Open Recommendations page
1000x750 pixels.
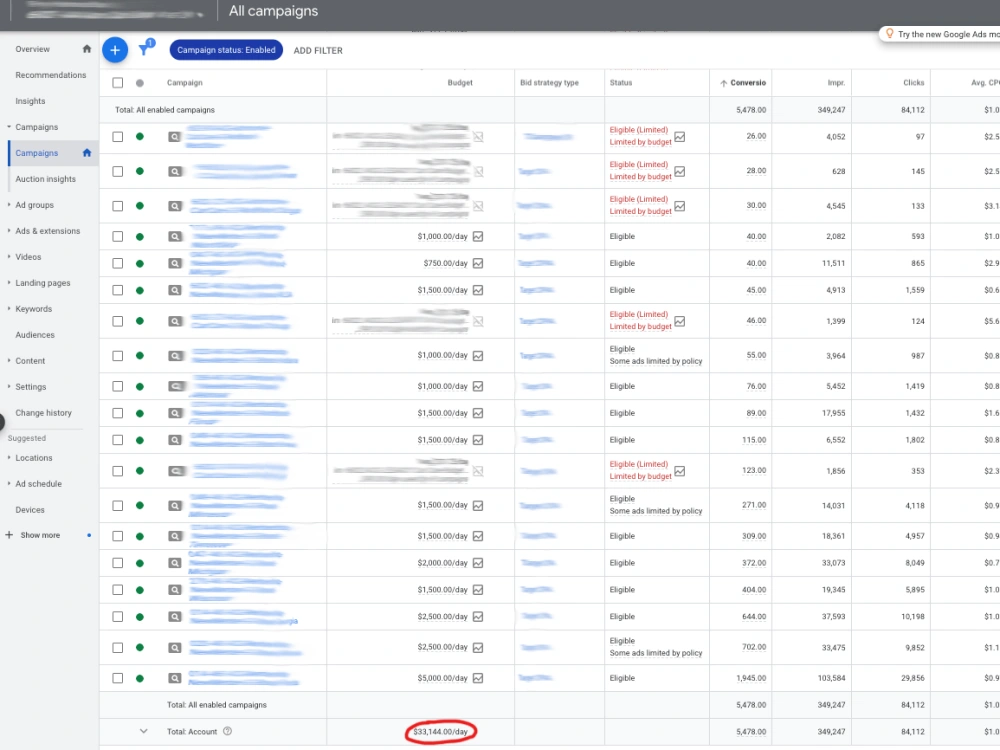50,75
